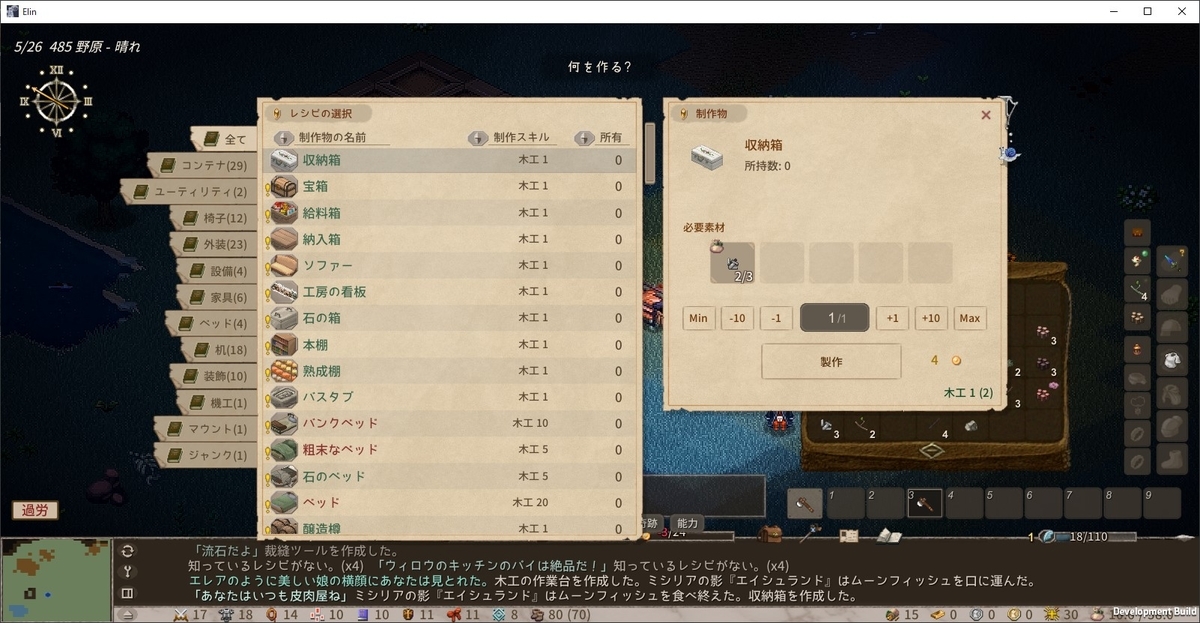Increase quantity with the +10 button
This screenshot has width=1200, height=623.
[x=931, y=318]
